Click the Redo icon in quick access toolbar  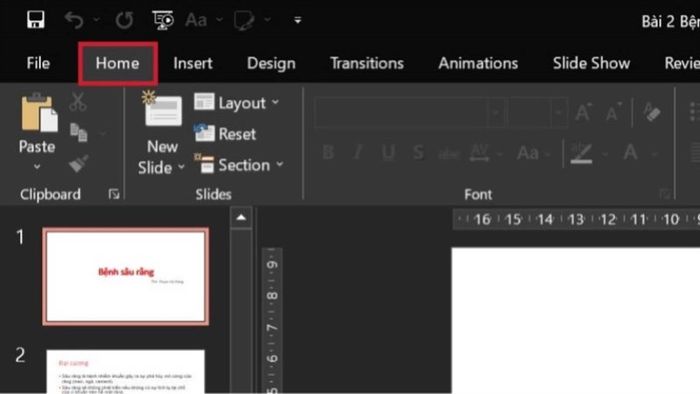click(x=124, y=20)
